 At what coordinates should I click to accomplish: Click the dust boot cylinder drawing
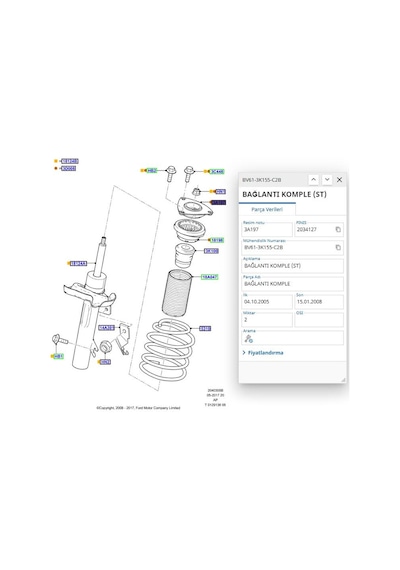coord(177,293)
